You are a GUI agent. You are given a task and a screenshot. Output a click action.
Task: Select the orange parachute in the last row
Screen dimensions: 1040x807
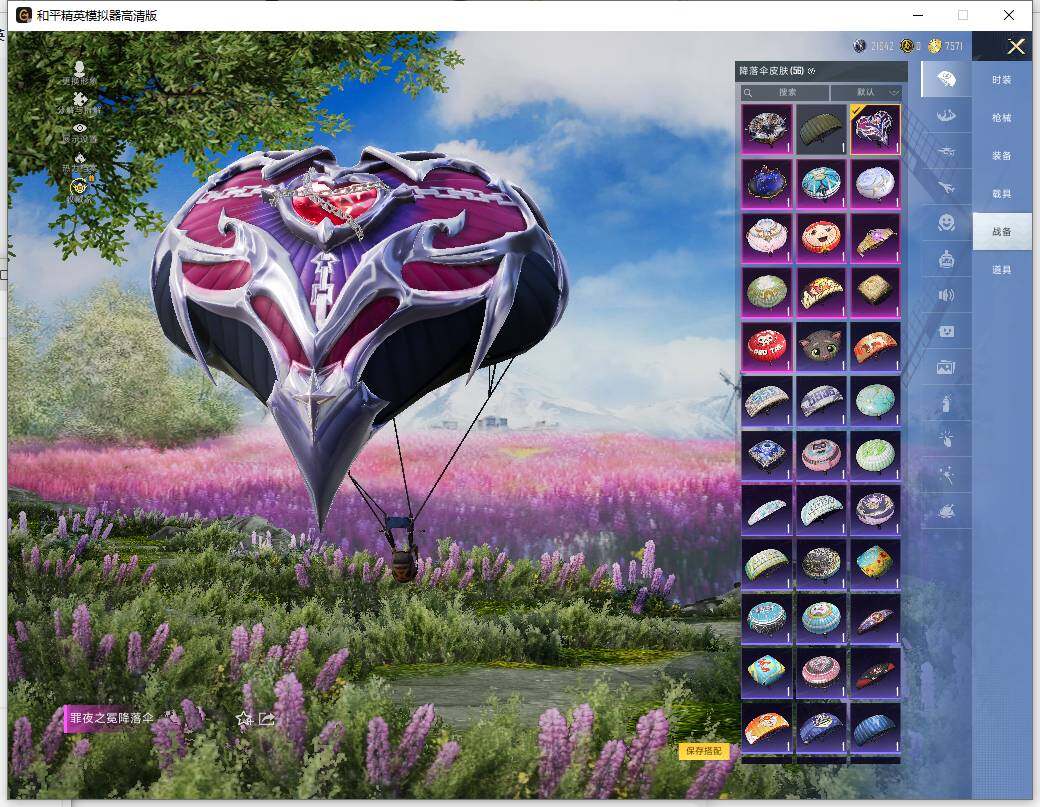(767, 727)
